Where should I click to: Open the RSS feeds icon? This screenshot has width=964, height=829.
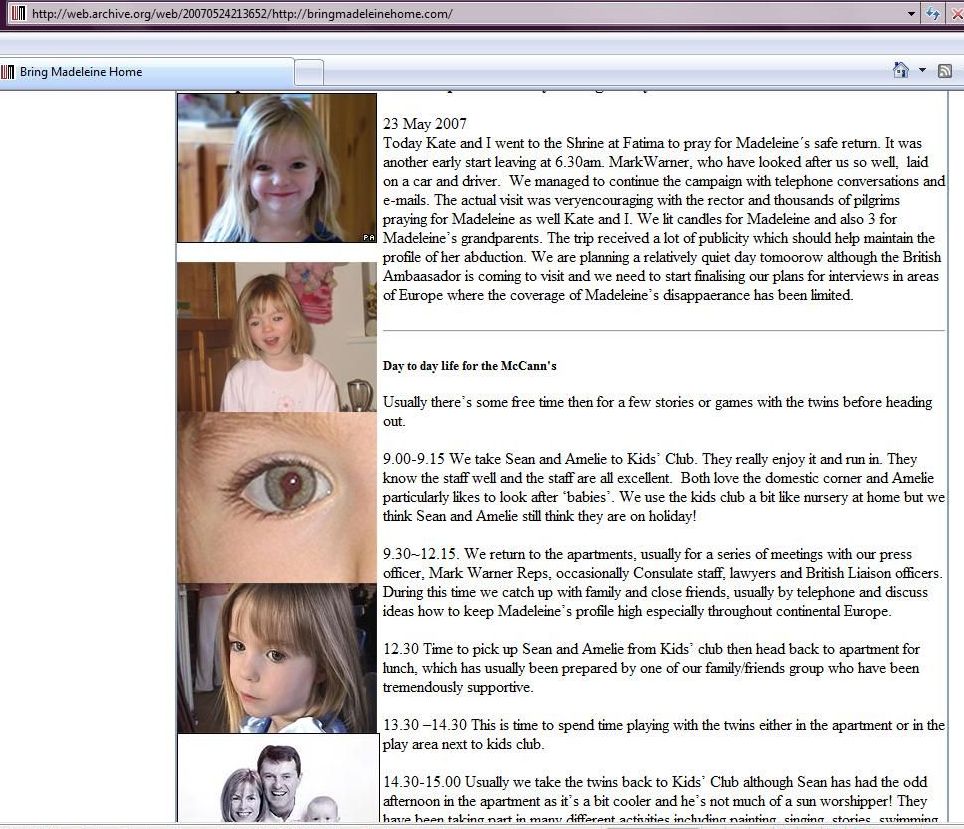[943, 70]
